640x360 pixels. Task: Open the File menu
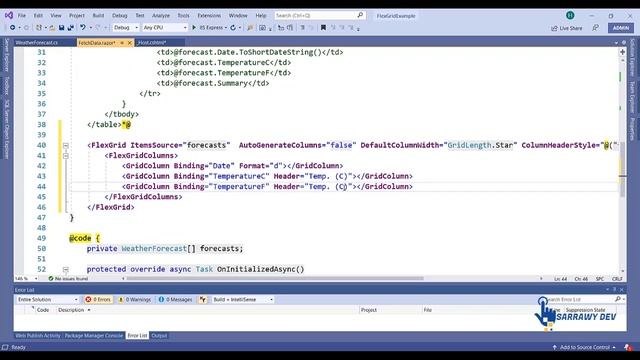coord(22,16)
